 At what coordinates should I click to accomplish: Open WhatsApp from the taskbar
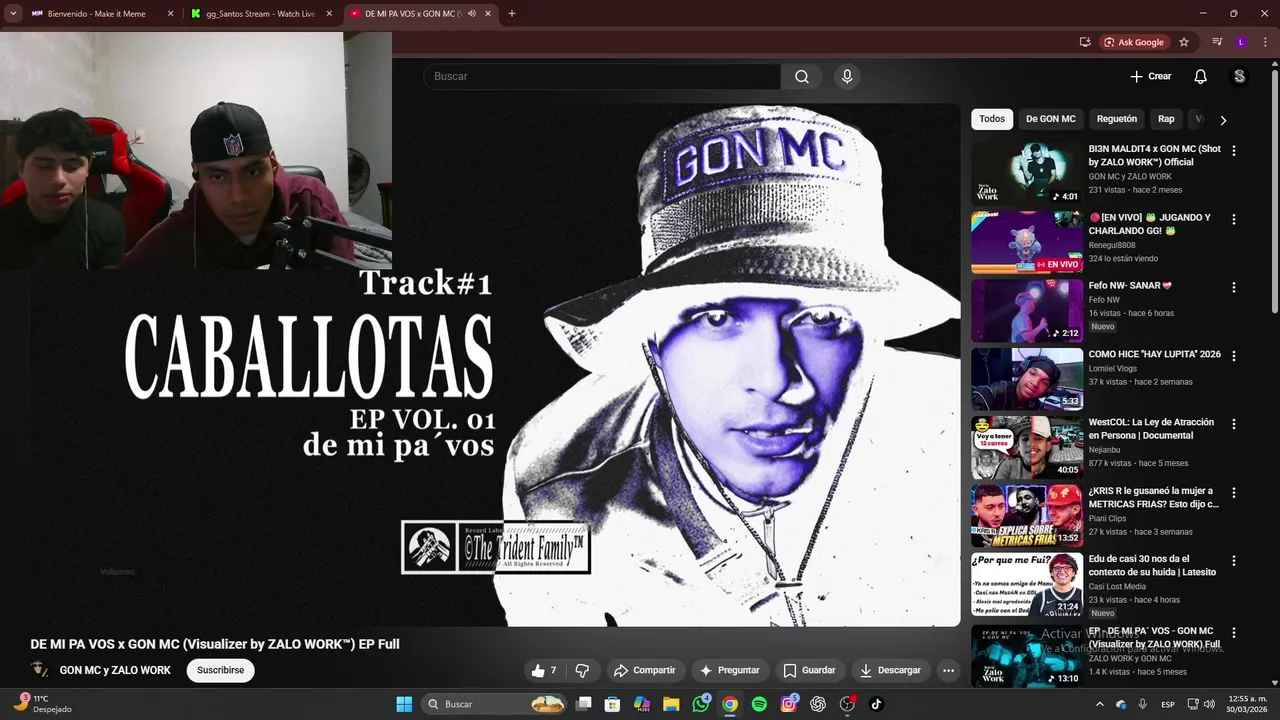pyautogui.click(x=701, y=704)
